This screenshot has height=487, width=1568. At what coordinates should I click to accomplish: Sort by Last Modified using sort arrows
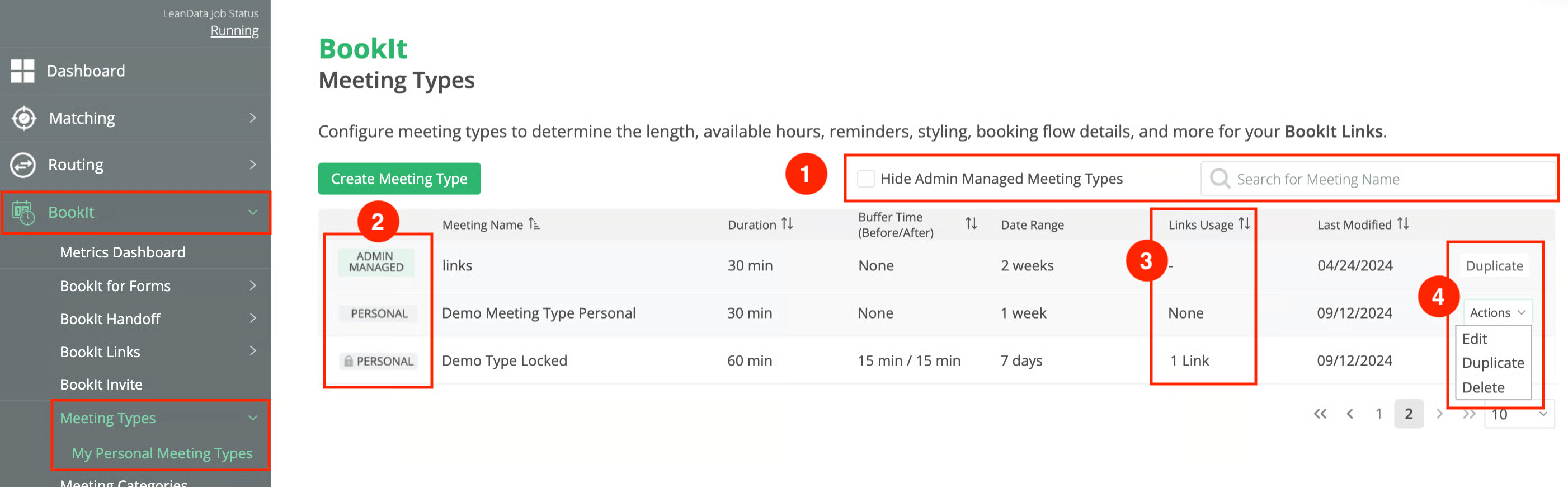[x=1403, y=224]
